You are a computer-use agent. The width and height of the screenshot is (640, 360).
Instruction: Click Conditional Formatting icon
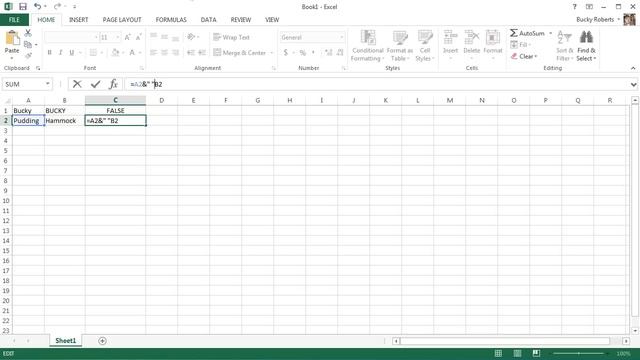coord(368,38)
